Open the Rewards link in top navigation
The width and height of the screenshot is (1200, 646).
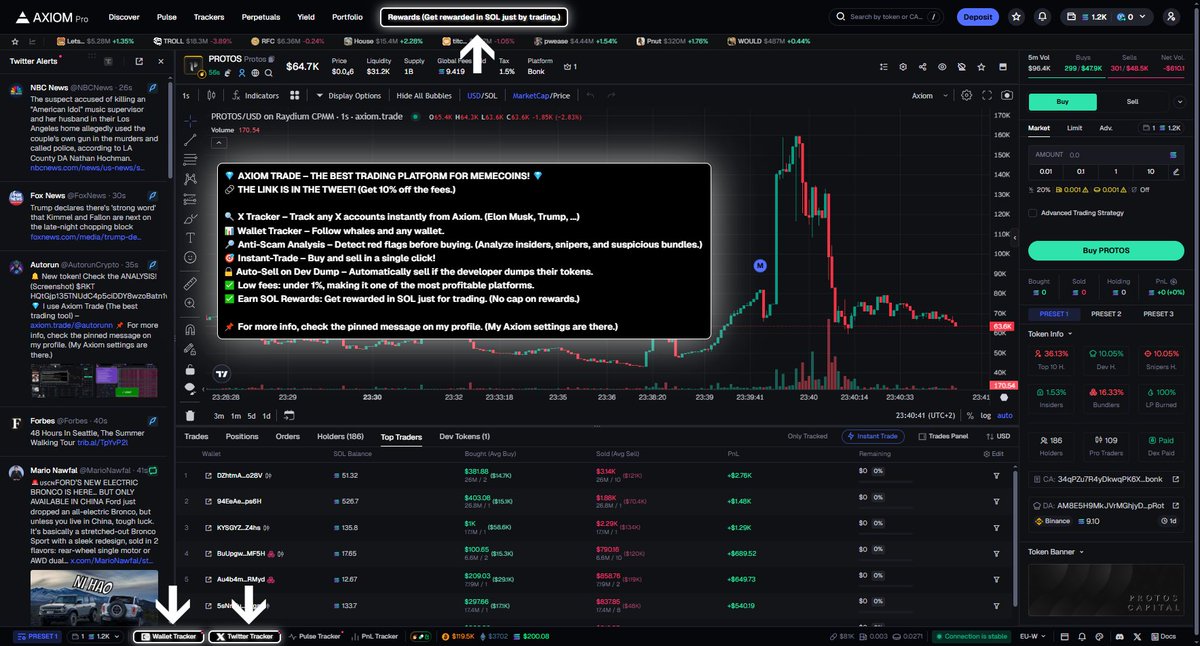tap(474, 17)
